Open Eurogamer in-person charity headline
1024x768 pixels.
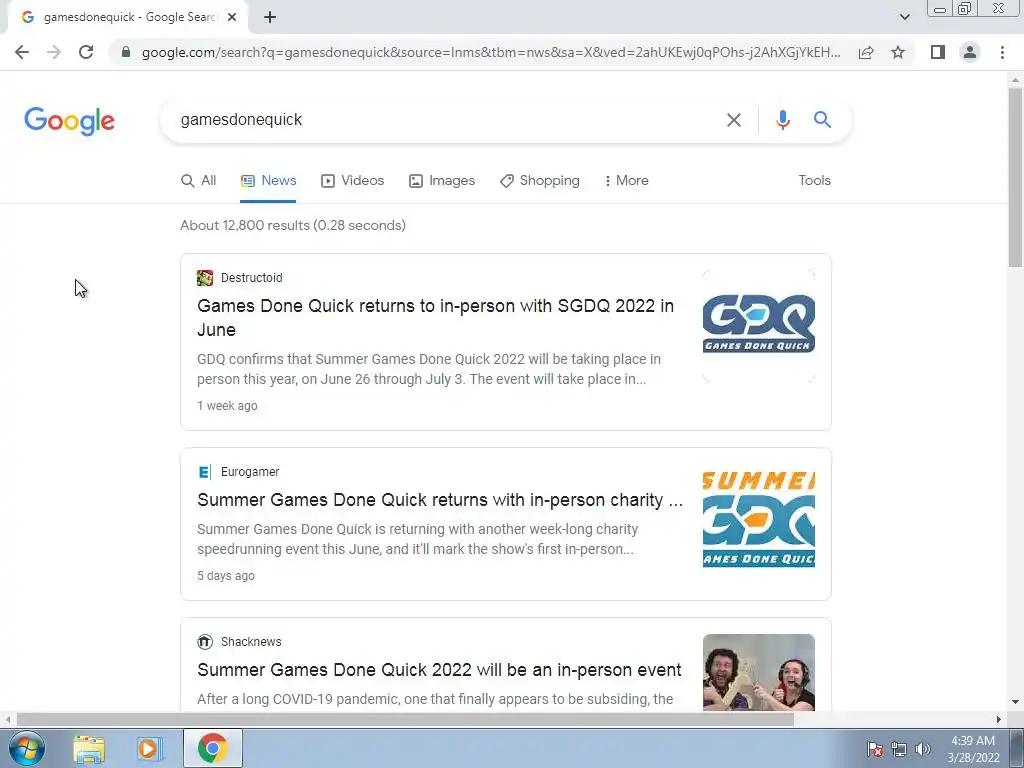click(440, 500)
